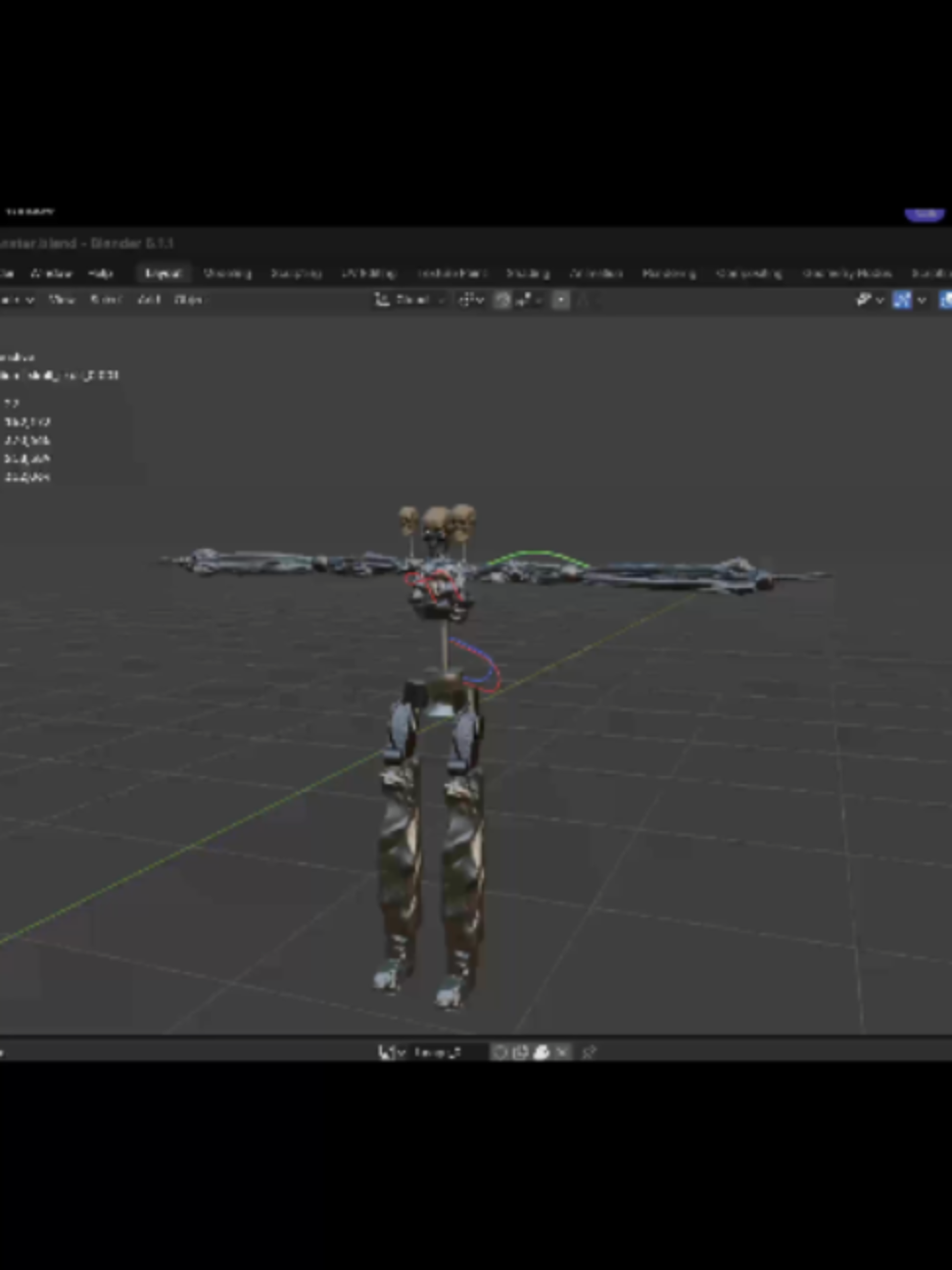Open the Help menu

pos(100,273)
